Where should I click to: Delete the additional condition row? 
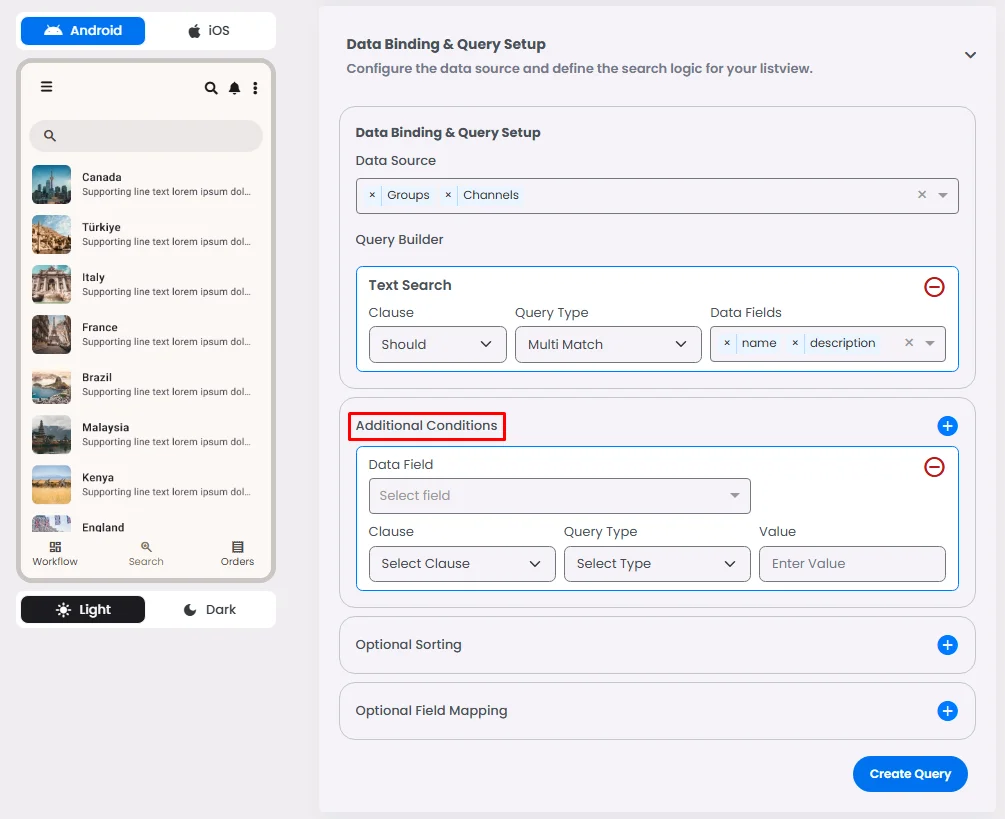click(x=933, y=467)
